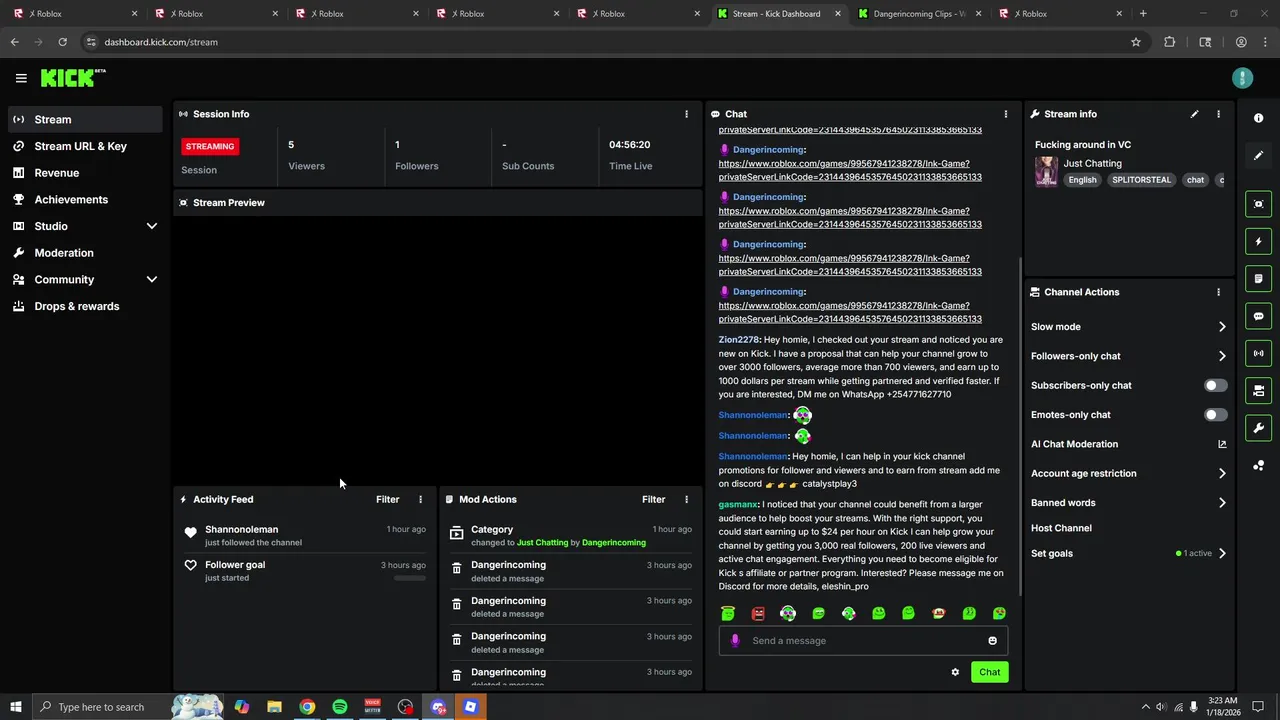Open Channel Actions panel options menu

(x=1218, y=292)
